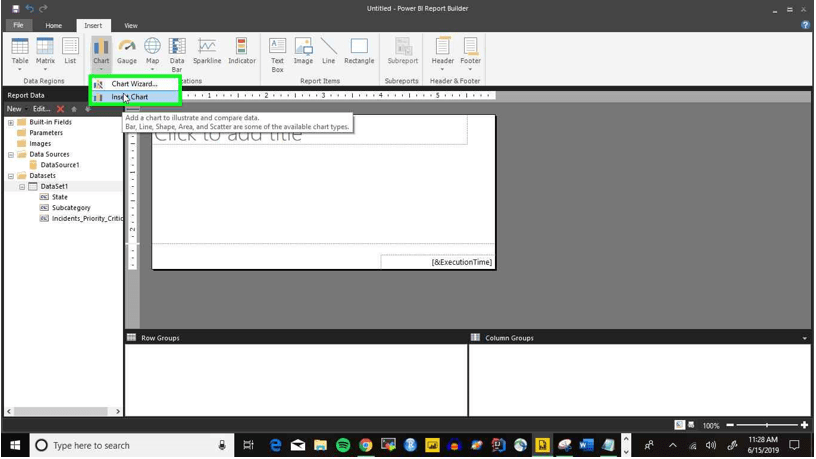Screen dimensions: 816x459
Task: Select the Images folder
Action: pyautogui.click(x=40, y=144)
